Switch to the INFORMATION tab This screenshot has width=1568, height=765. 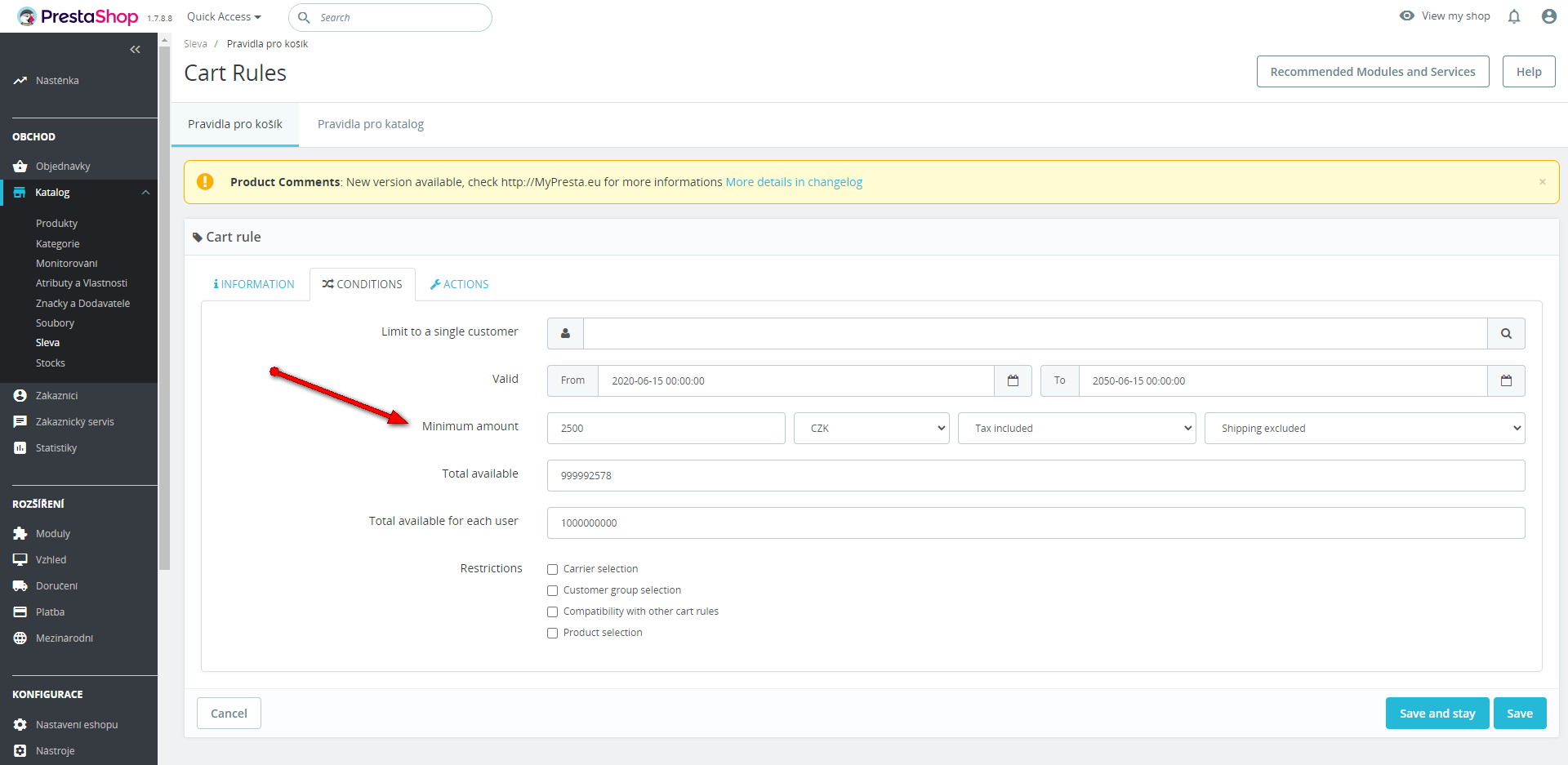click(254, 284)
